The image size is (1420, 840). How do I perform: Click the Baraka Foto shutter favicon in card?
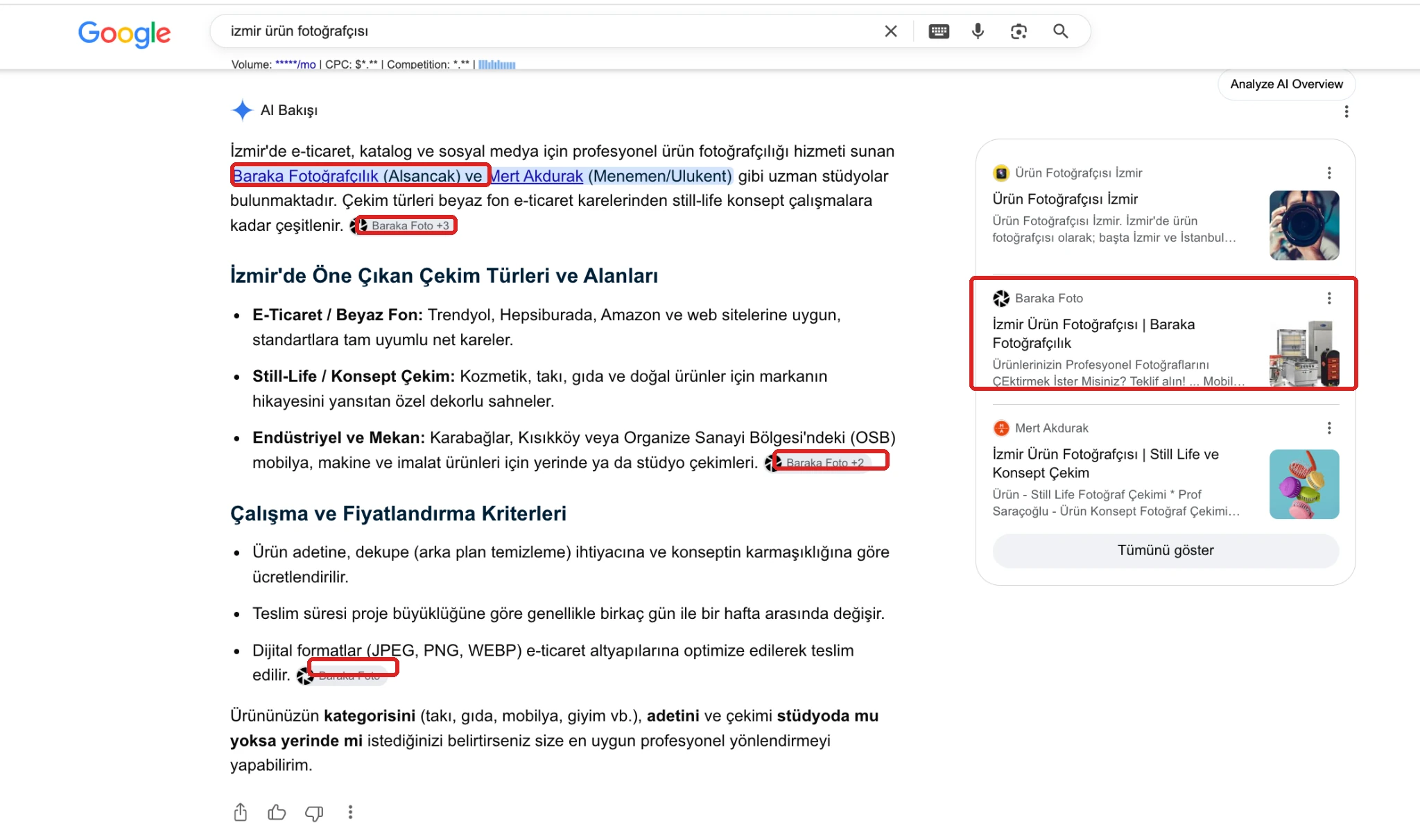point(1001,298)
